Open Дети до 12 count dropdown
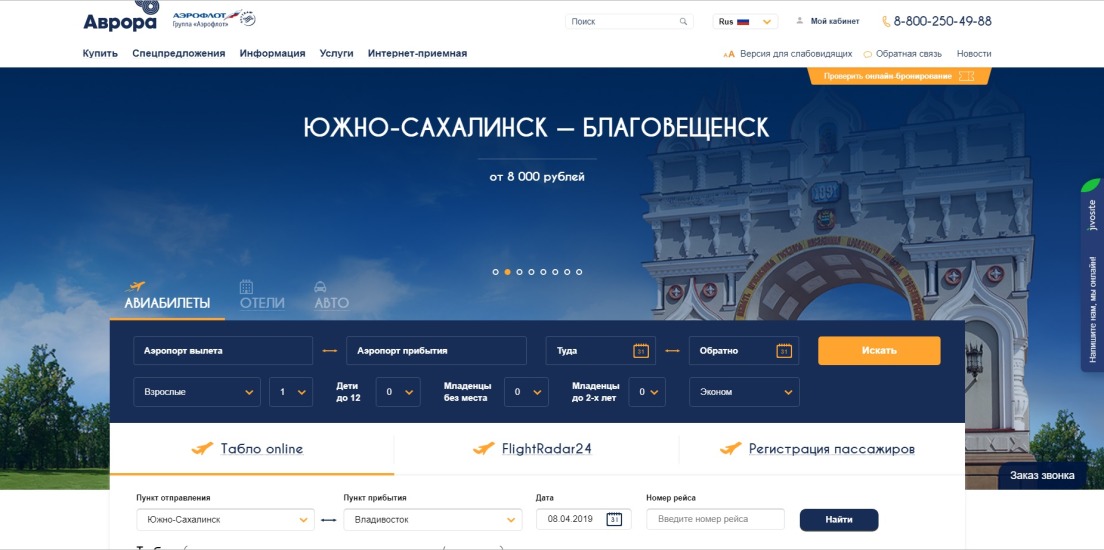This screenshot has height=550, width=1104. pyautogui.click(x=398, y=392)
